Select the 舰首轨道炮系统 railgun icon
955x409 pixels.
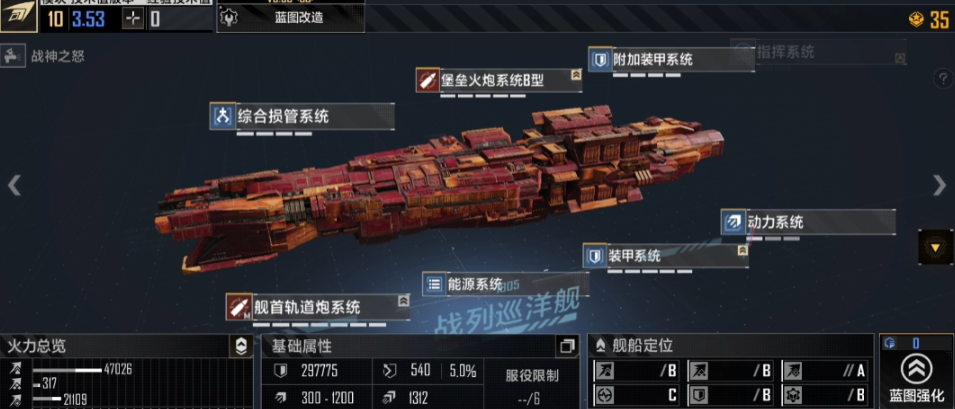[239, 307]
